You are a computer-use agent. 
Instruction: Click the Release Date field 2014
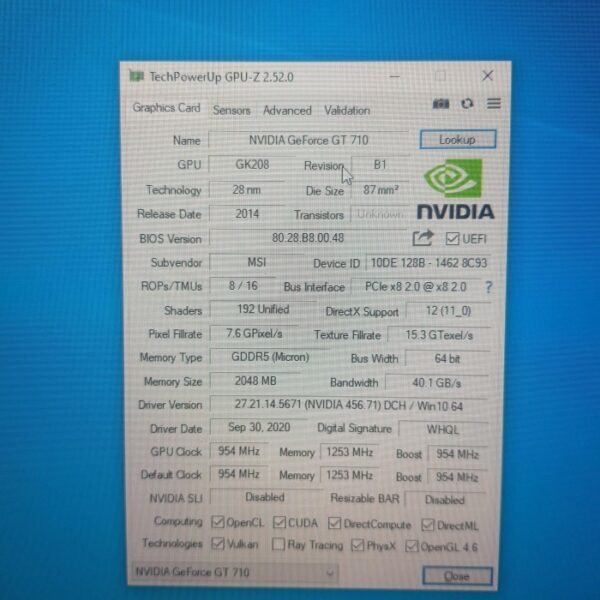(247, 214)
